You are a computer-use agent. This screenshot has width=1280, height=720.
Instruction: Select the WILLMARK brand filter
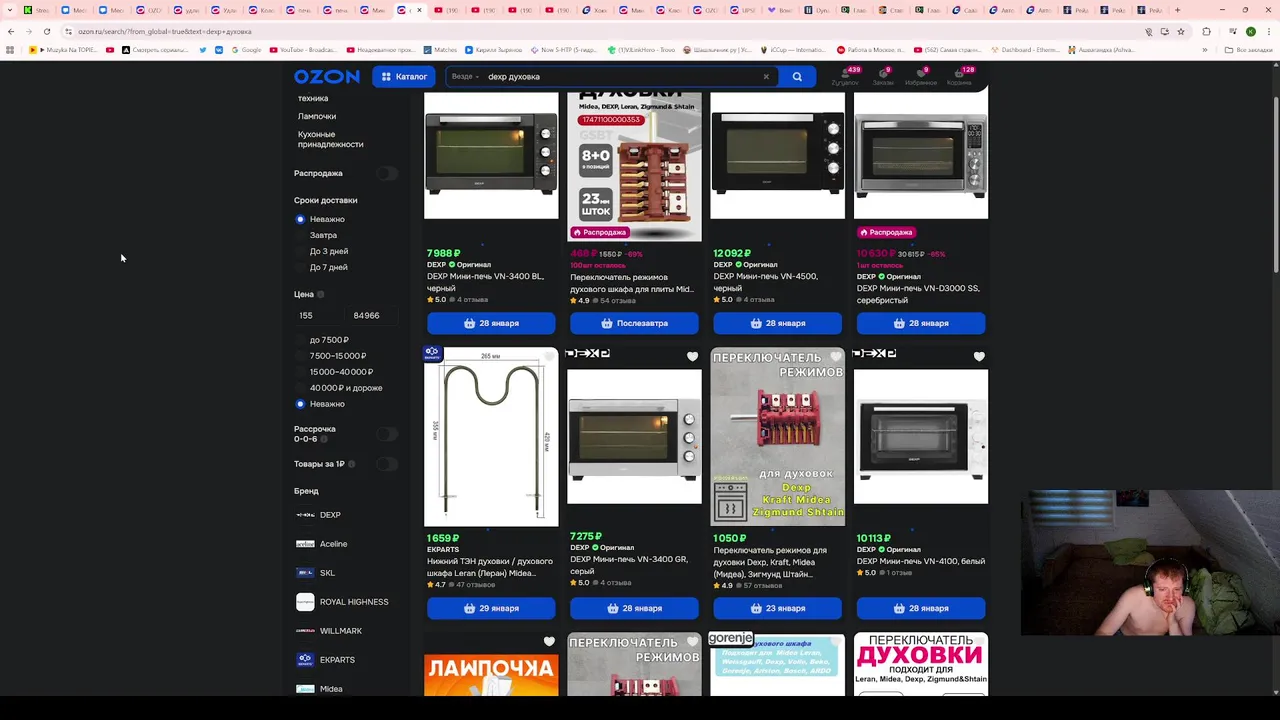329,631
